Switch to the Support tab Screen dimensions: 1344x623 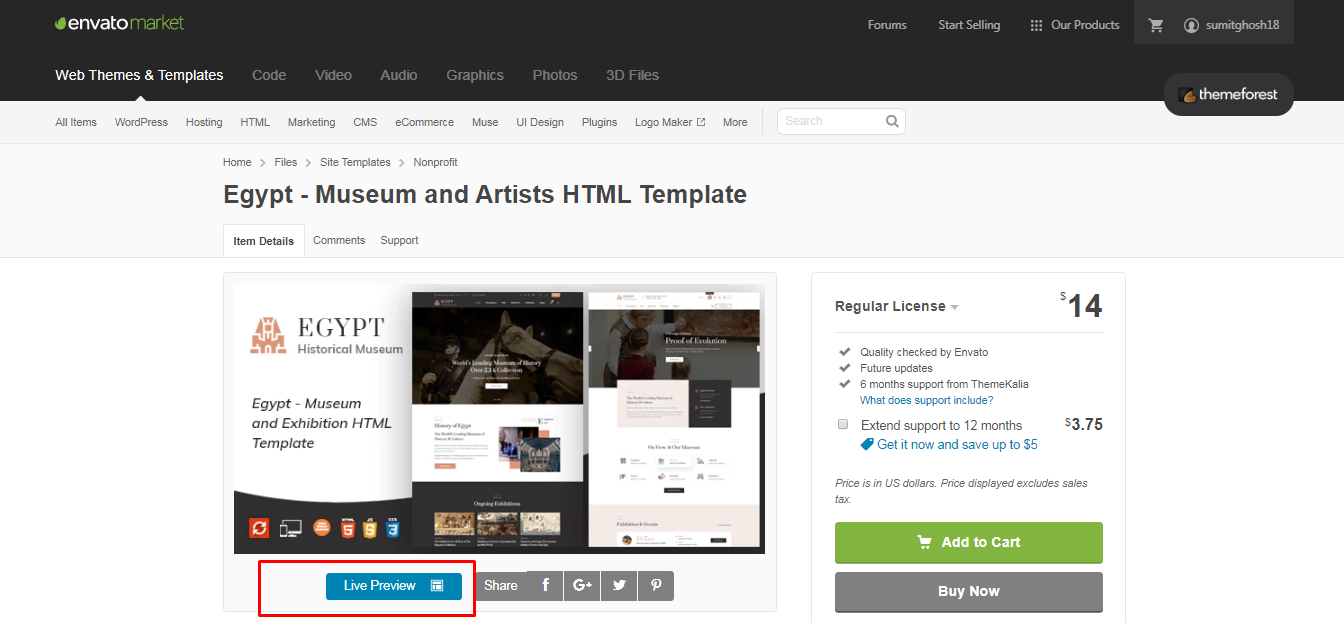[x=399, y=240]
